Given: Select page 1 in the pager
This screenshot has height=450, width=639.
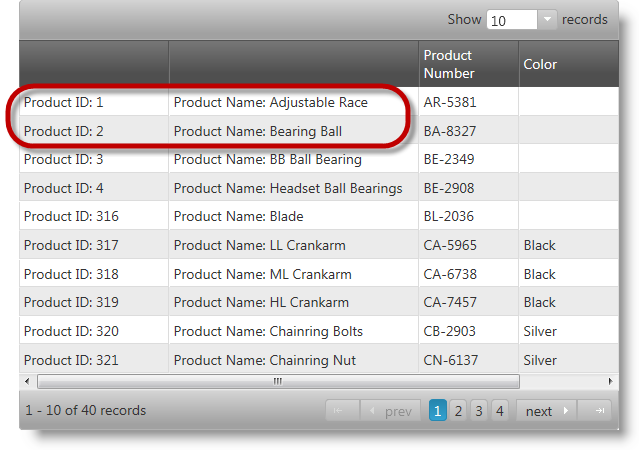Looking at the screenshot, I should tap(438, 411).
